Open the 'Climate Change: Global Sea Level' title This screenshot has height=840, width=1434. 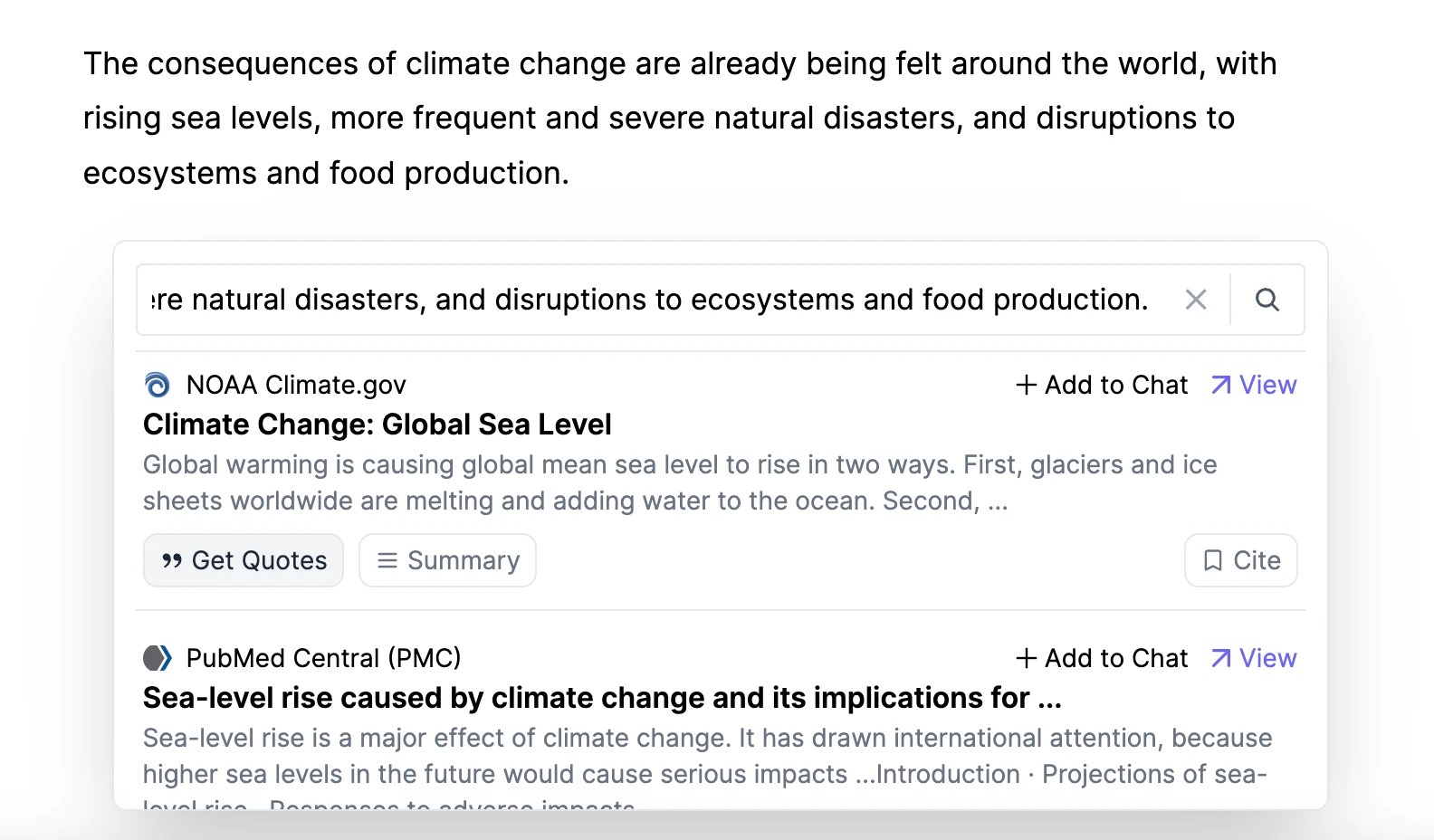click(378, 425)
